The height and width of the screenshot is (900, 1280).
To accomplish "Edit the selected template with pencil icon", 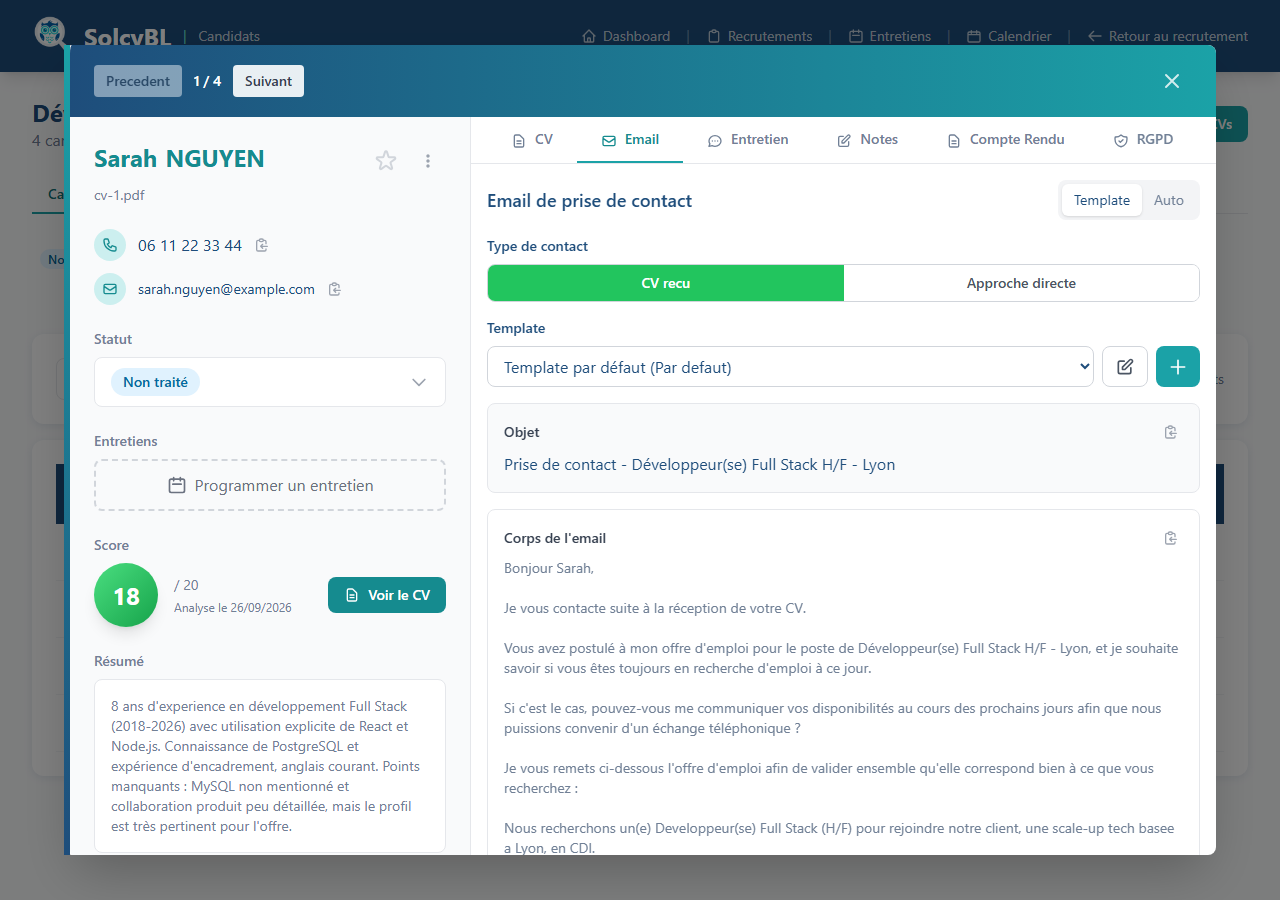I will pyautogui.click(x=1125, y=367).
